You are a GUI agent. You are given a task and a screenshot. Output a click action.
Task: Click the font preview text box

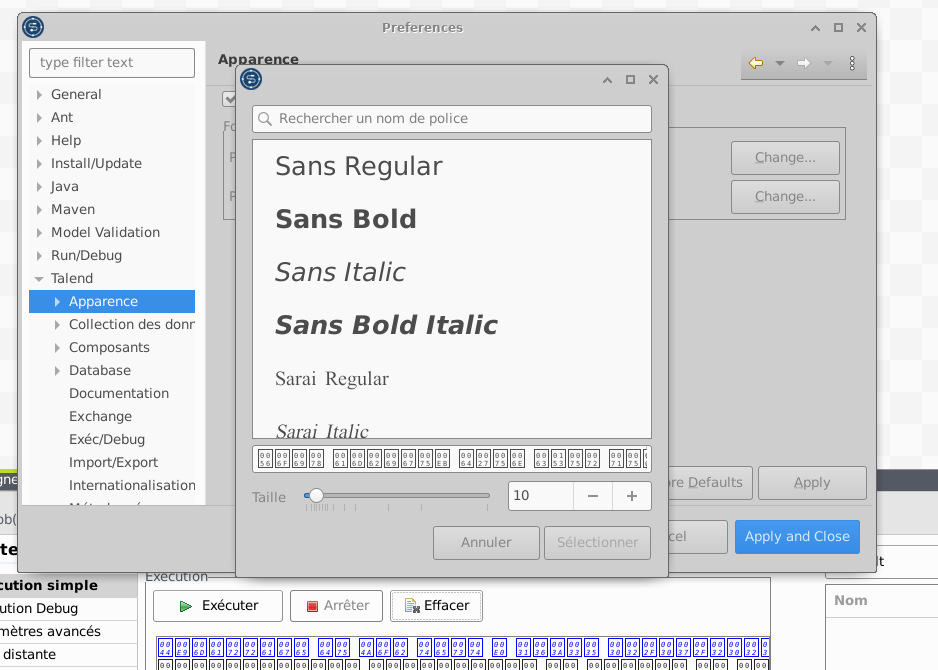452,459
